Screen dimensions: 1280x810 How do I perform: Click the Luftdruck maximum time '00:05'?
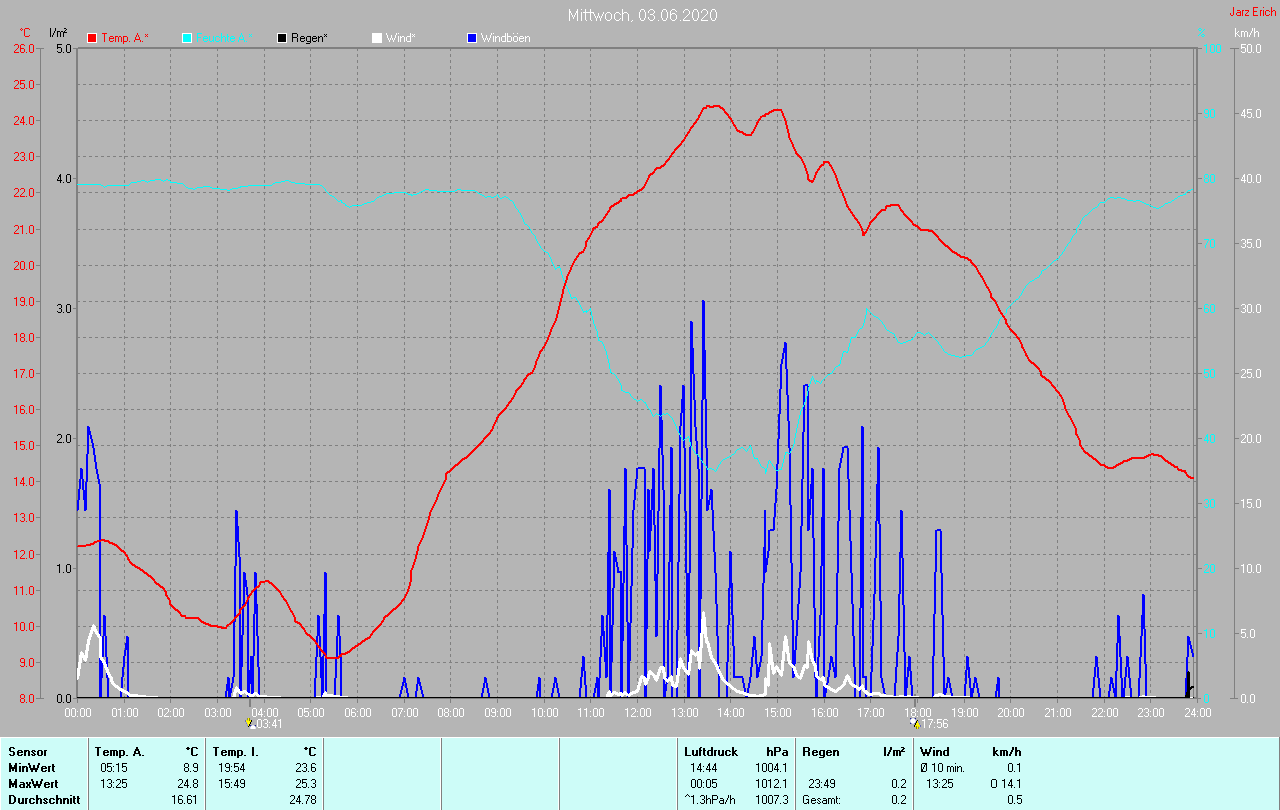(704, 783)
